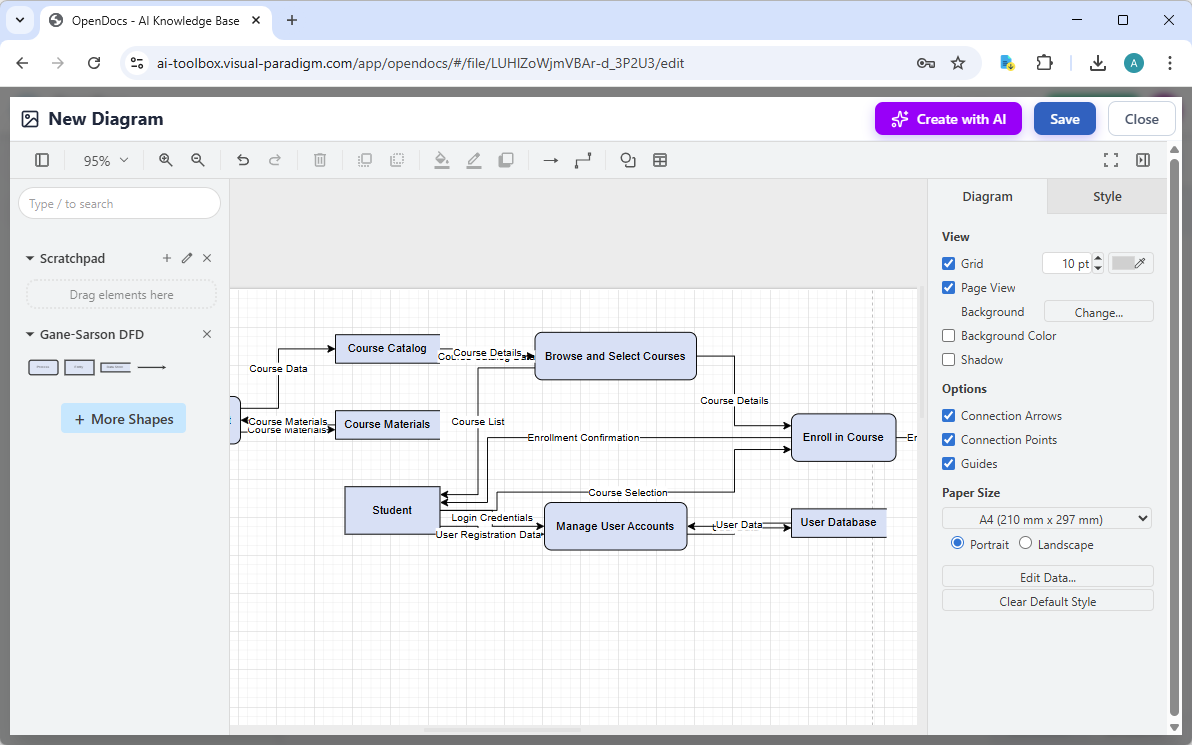The height and width of the screenshot is (745, 1192).
Task: Collapse the Gane-Sarson DFD section
Action: [29, 334]
